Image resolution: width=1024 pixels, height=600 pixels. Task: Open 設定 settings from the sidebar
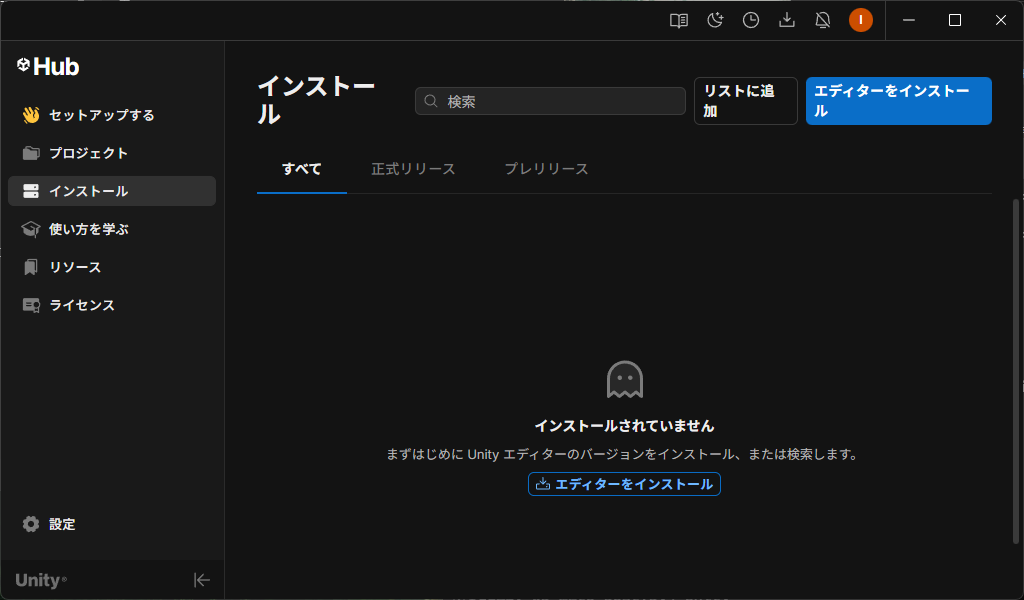(x=62, y=524)
